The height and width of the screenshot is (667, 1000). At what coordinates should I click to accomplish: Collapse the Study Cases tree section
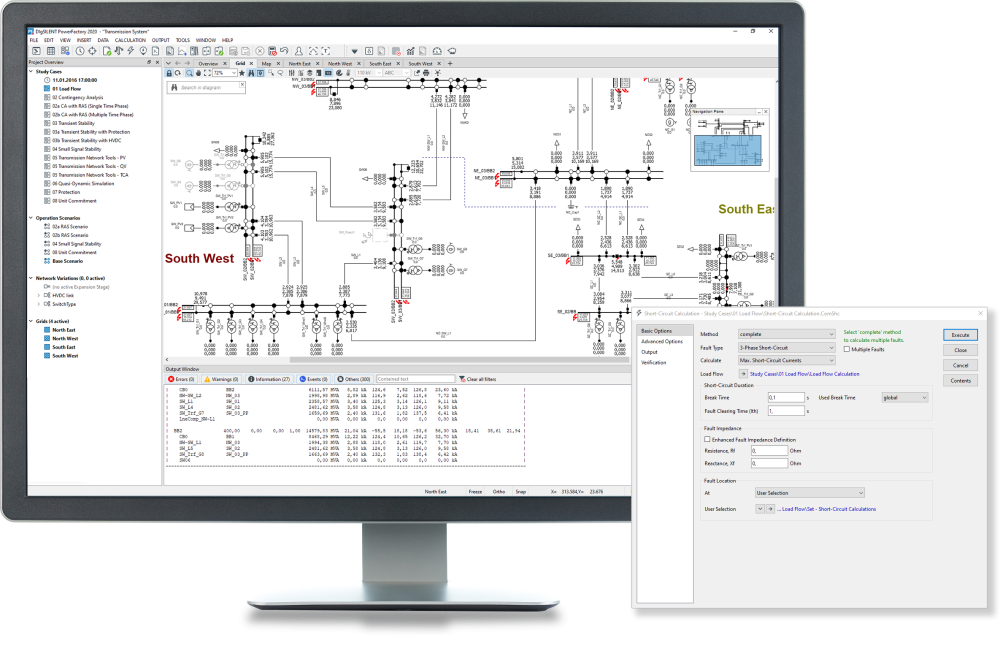(x=31, y=71)
